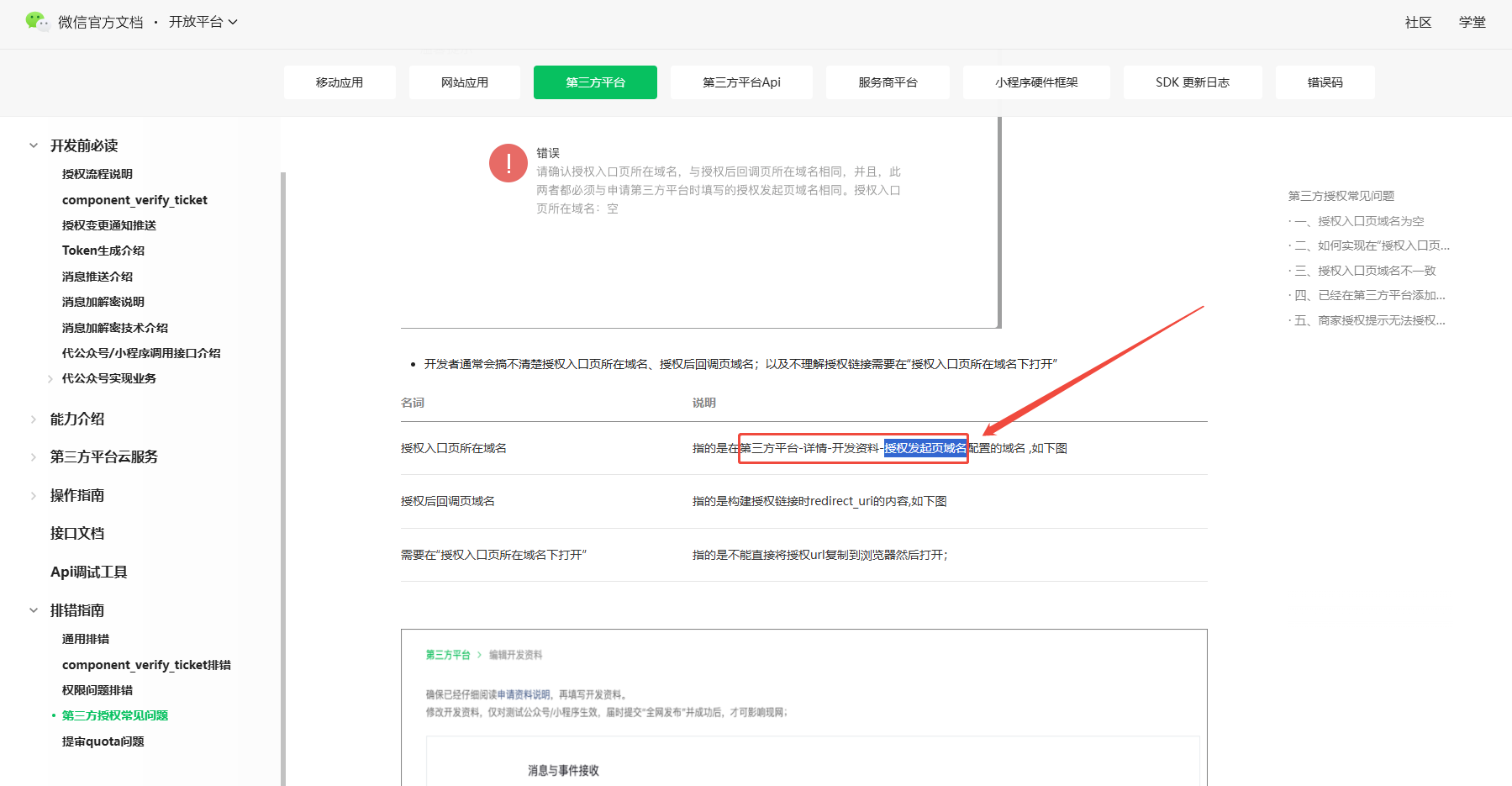Viewport: 1512px width, 786px height.
Task: Open Api调试工具 in sidebar
Action: click(x=89, y=572)
